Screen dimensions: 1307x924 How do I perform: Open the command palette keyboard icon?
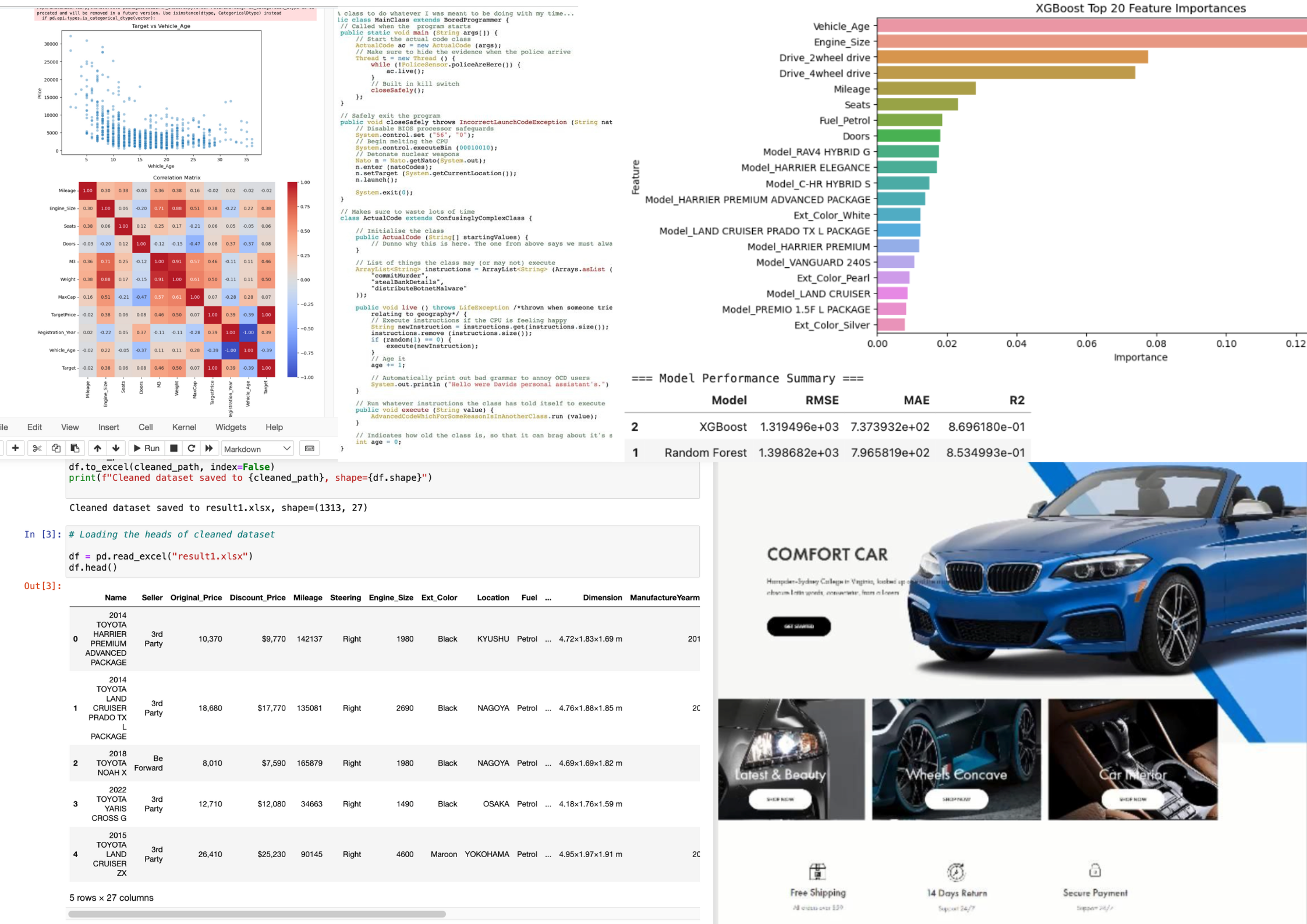[310, 448]
